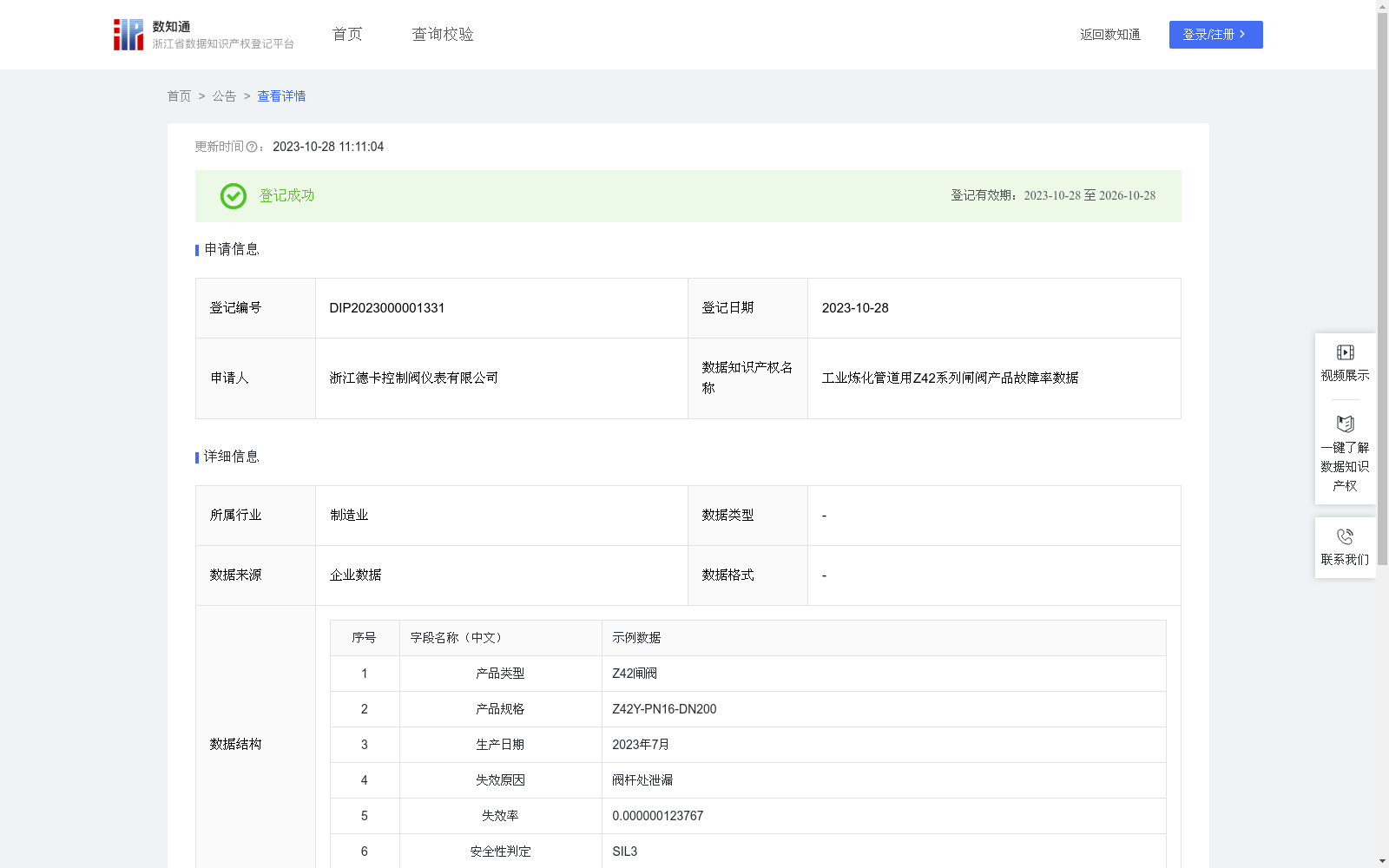Viewport: 1389px width, 868px height.
Task: Click the 申请信息 section heading
Action: (232, 250)
